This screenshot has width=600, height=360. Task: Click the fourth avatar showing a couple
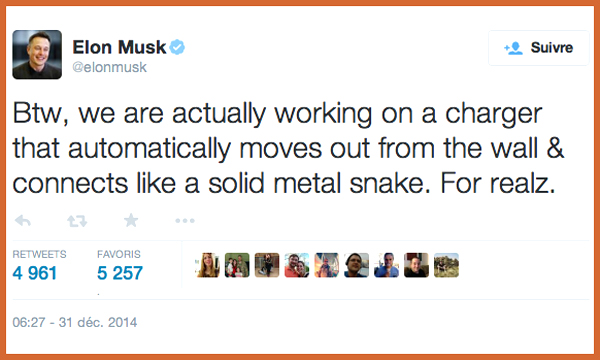click(x=297, y=265)
